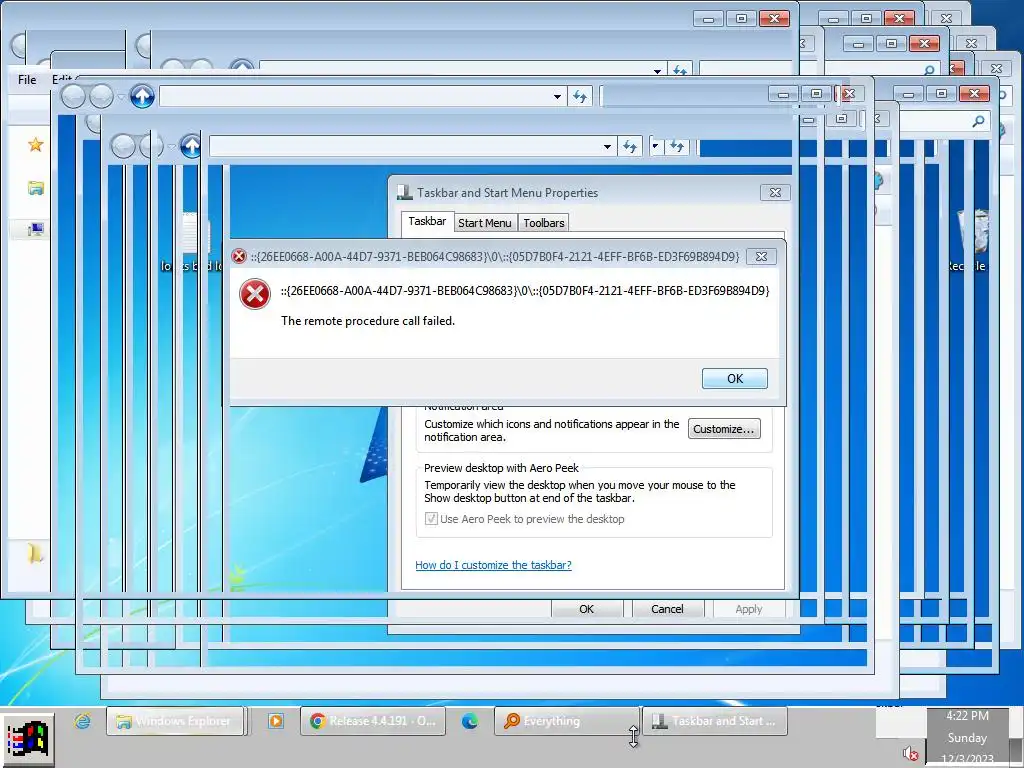Image resolution: width=1024 pixels, height=768 pixels.
Task: Click the Up arrow in the lower Explorer bar
Action: (x=191, y=146)
